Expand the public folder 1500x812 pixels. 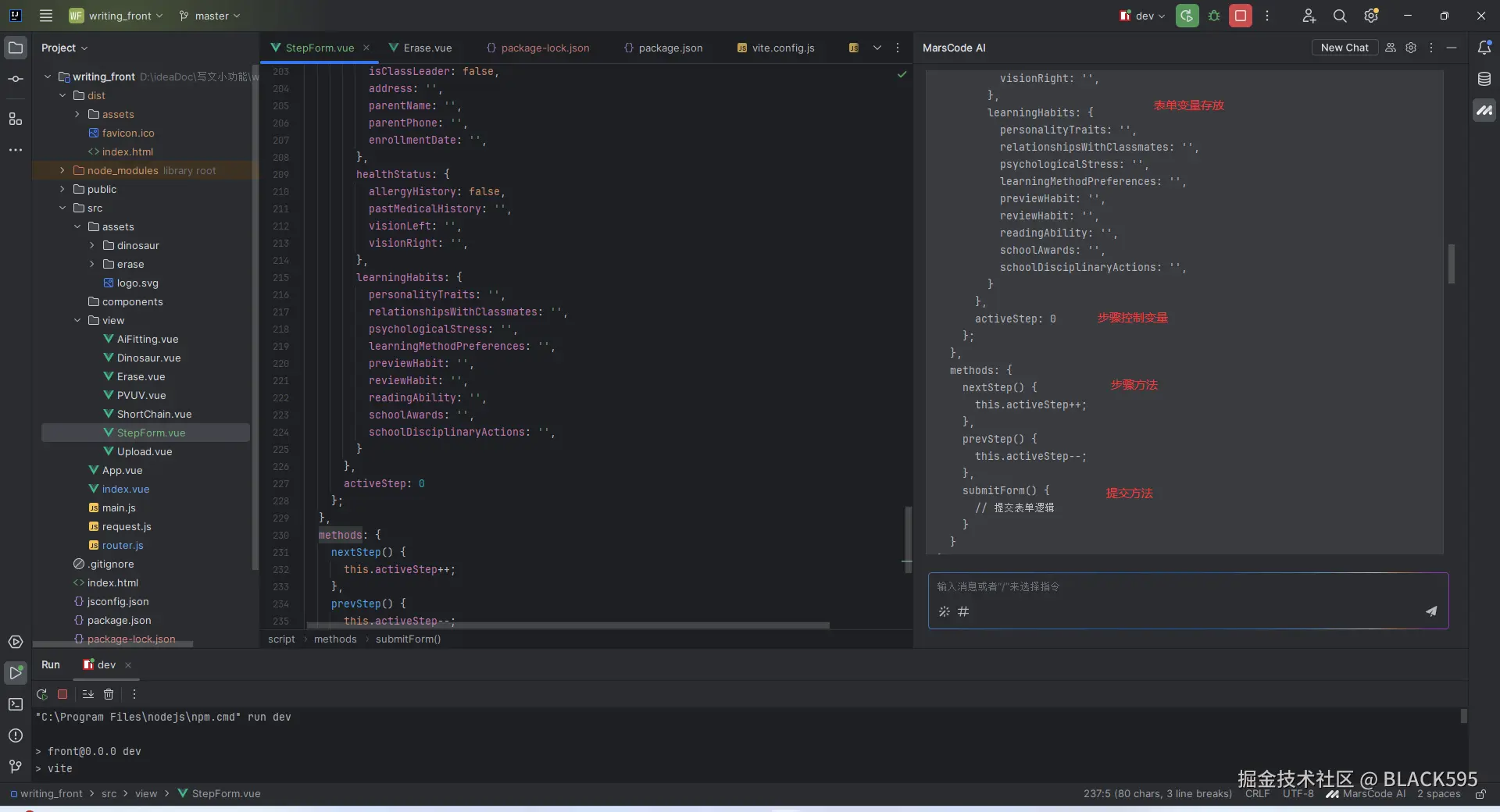click(62, 189)
